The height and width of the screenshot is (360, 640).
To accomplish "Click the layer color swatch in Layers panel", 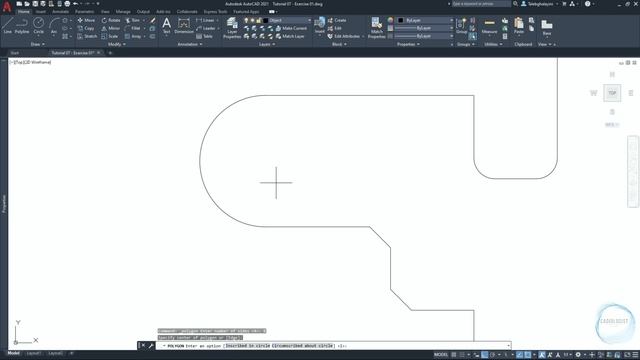I will [x=266, y=20].
